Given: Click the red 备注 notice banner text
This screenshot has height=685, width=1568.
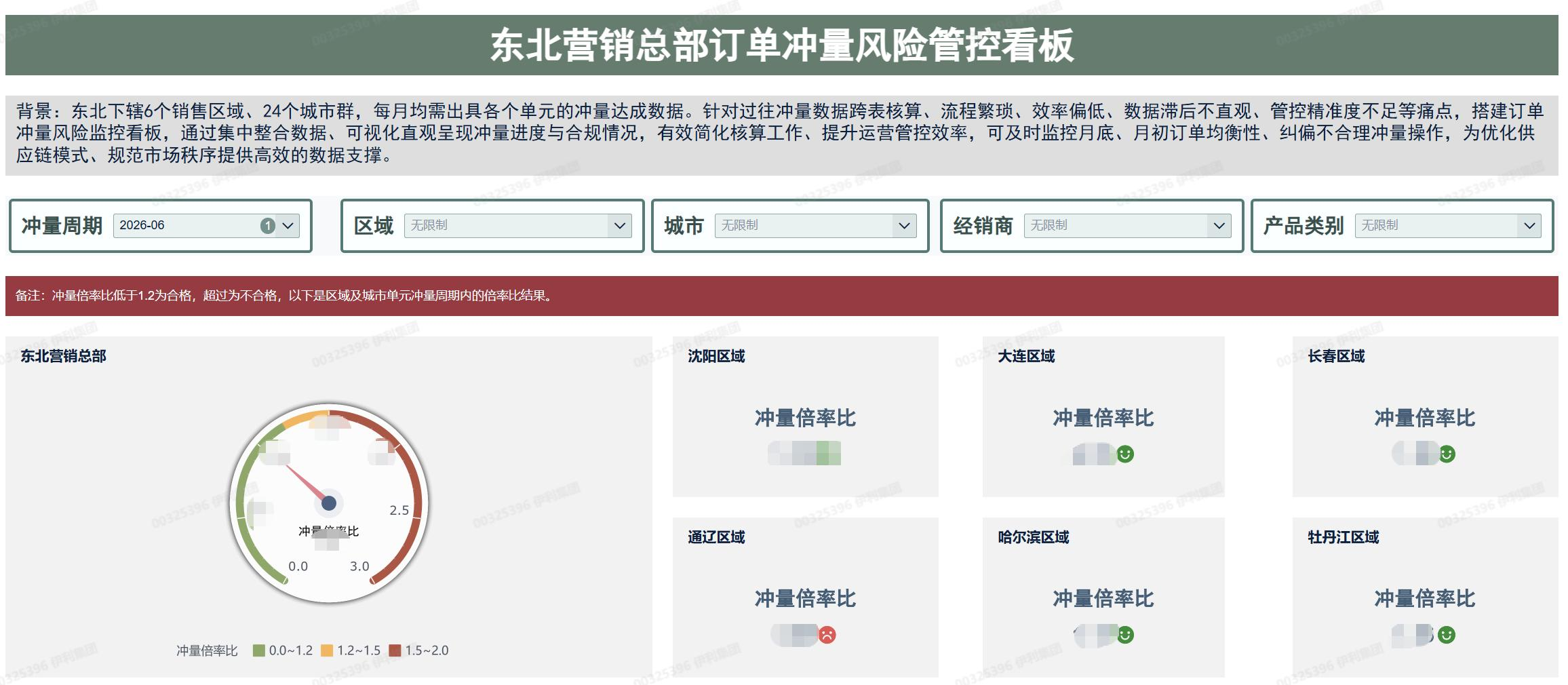Looking at the screenshot, I should pyautogui.click(x=285, y=296).
